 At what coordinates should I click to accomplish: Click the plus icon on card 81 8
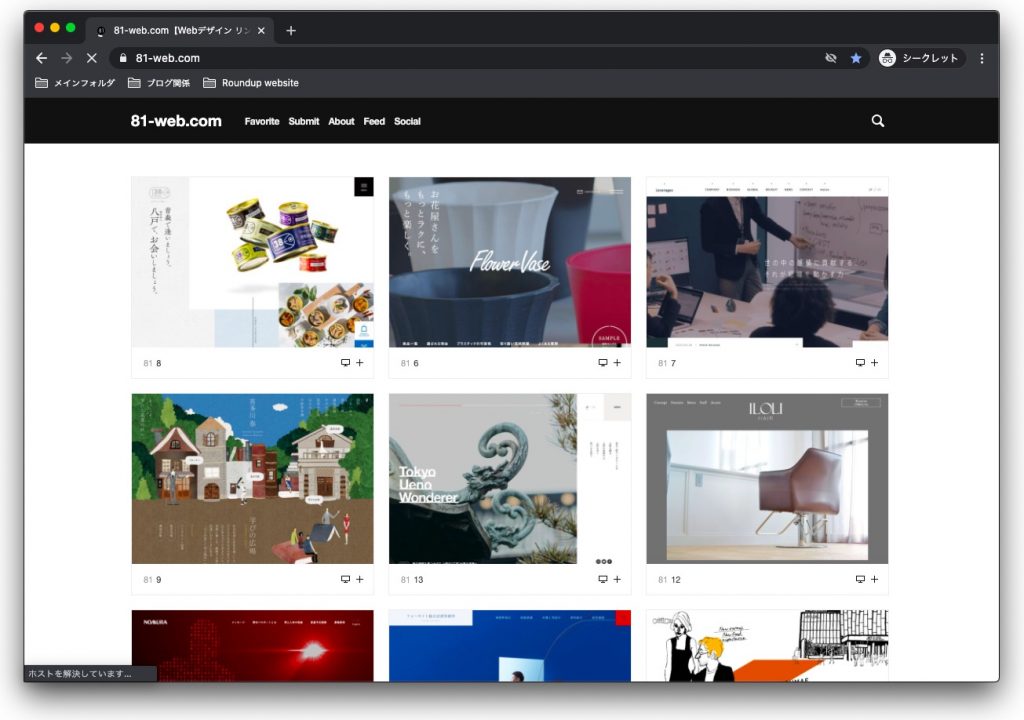360,363
